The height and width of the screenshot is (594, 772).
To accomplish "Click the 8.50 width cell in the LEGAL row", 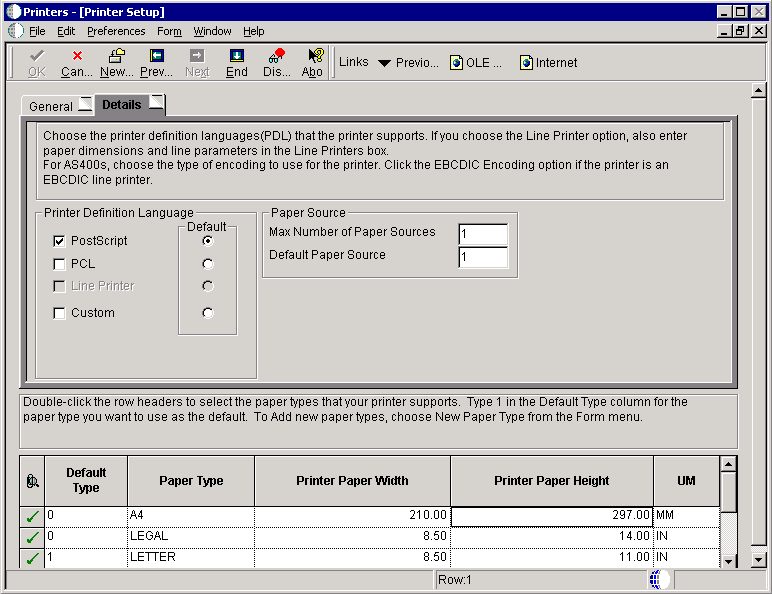I will click(353, 537).
